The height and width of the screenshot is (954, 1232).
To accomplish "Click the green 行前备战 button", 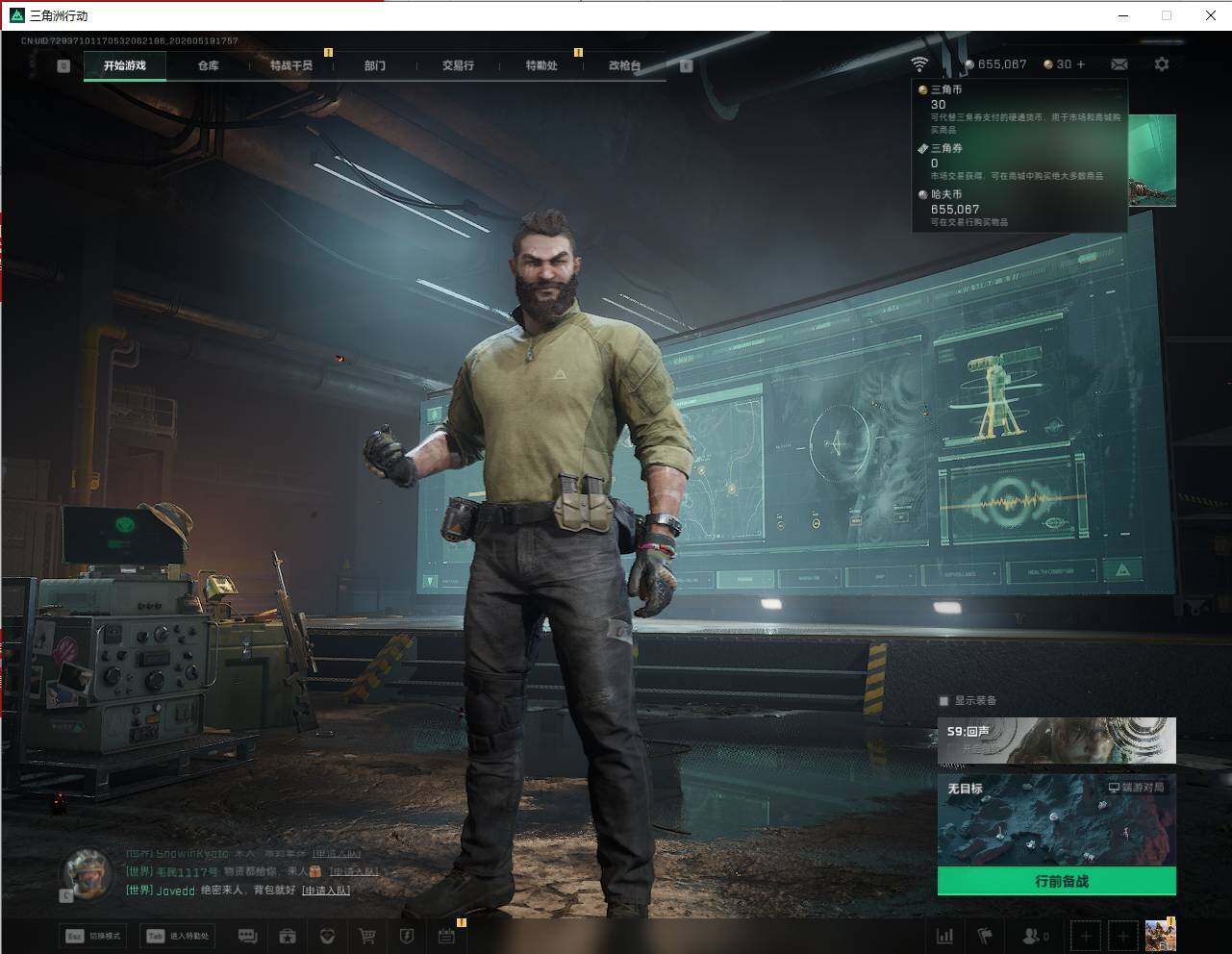I will pos(1057,881).
